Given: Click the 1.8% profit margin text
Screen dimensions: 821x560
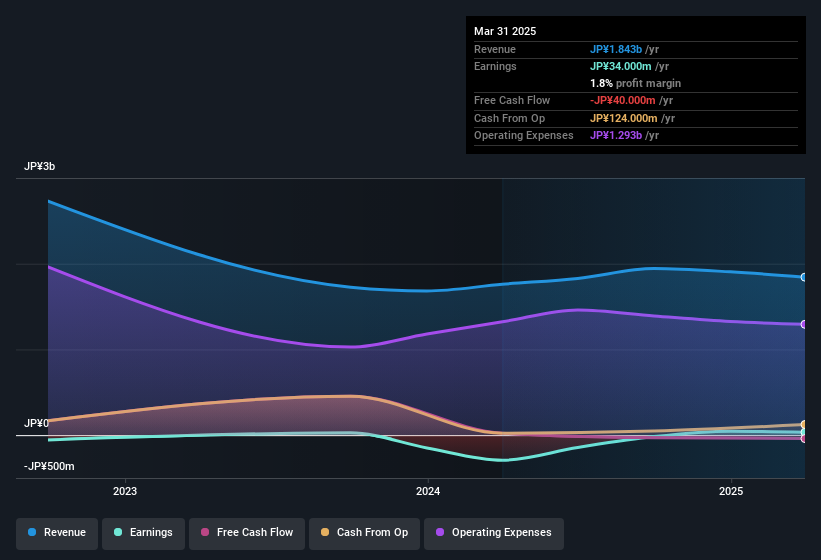Looking at the screenshot, I should coord(635,83).
